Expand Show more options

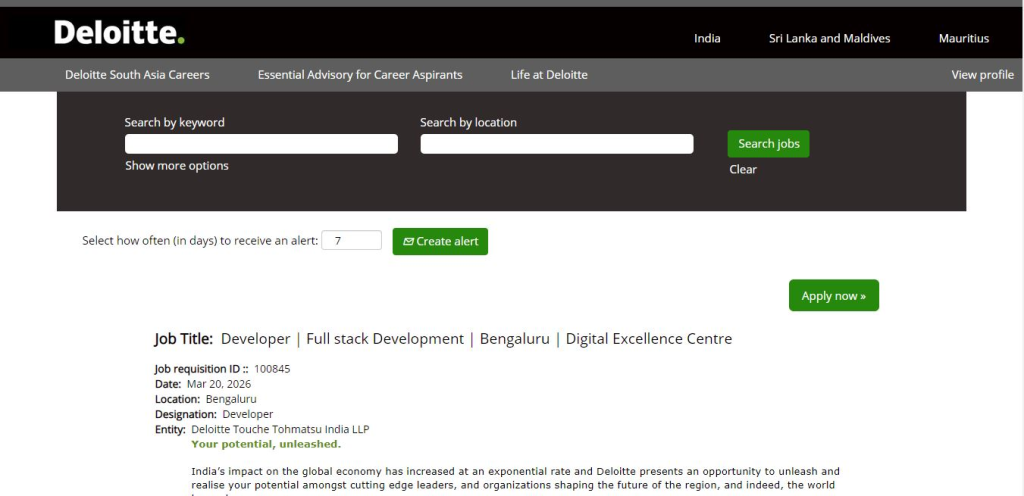177,166
